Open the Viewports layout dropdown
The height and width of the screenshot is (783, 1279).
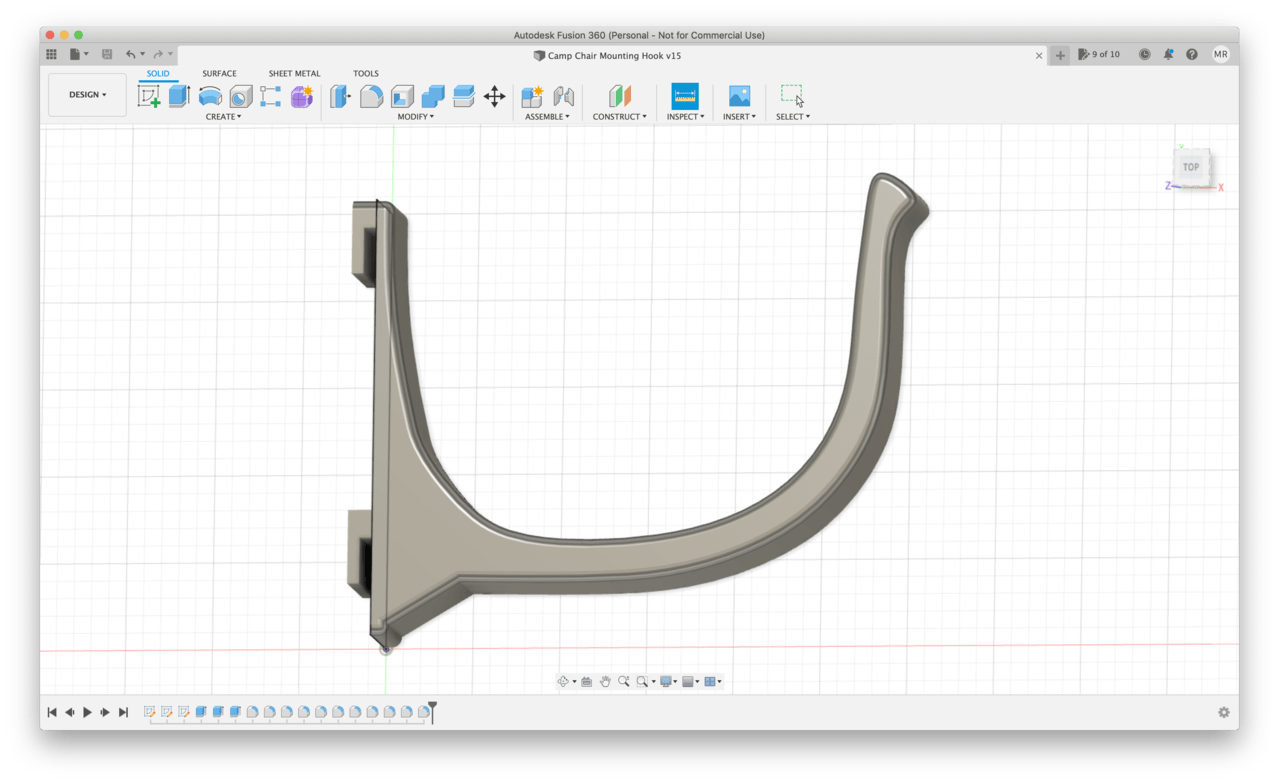pyautogui.click(x=712, y=681)
